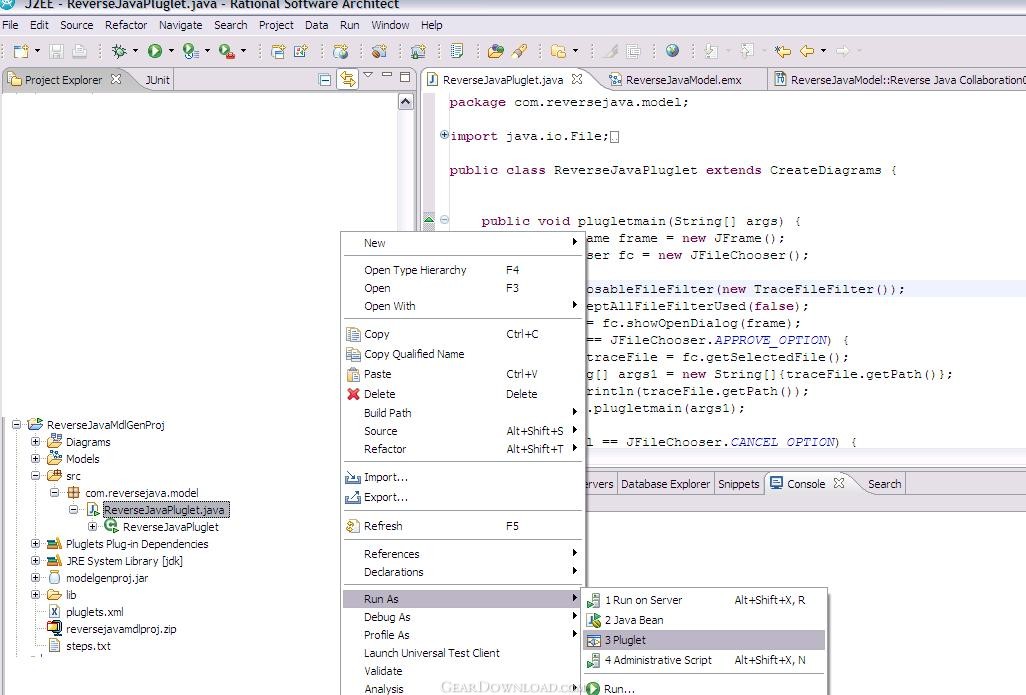Viewport: 1026px width, 695px height.
Task: Click Copy Qualified Name menu entry
Action: [463, 354]
